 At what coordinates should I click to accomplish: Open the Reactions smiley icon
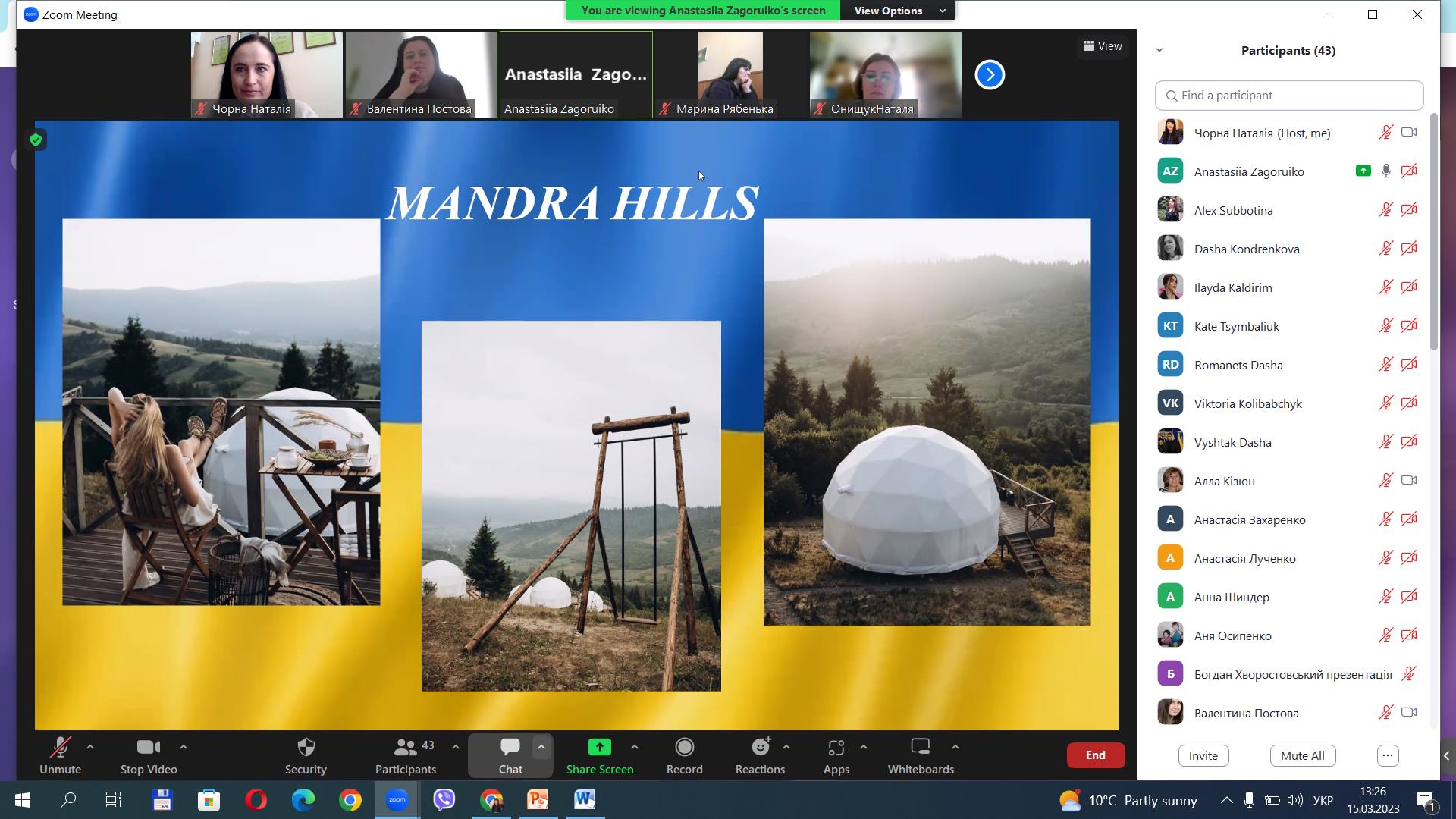pyautogui.click(x=760, y=748)
